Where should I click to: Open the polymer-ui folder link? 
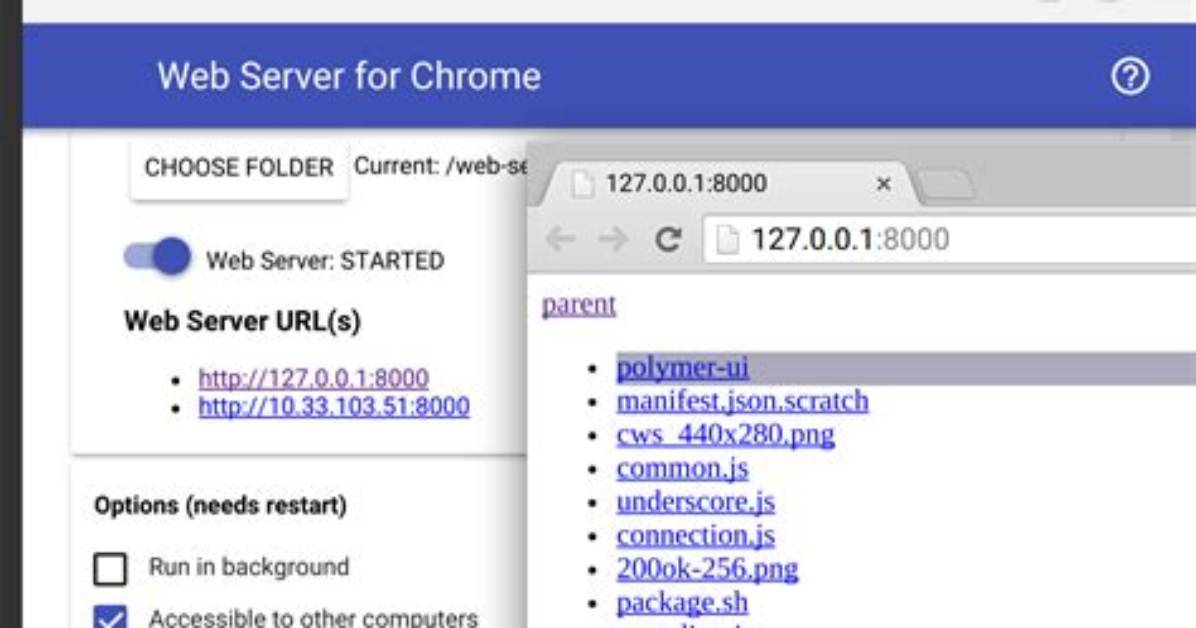pyautogui.click(x=682, y=368)
